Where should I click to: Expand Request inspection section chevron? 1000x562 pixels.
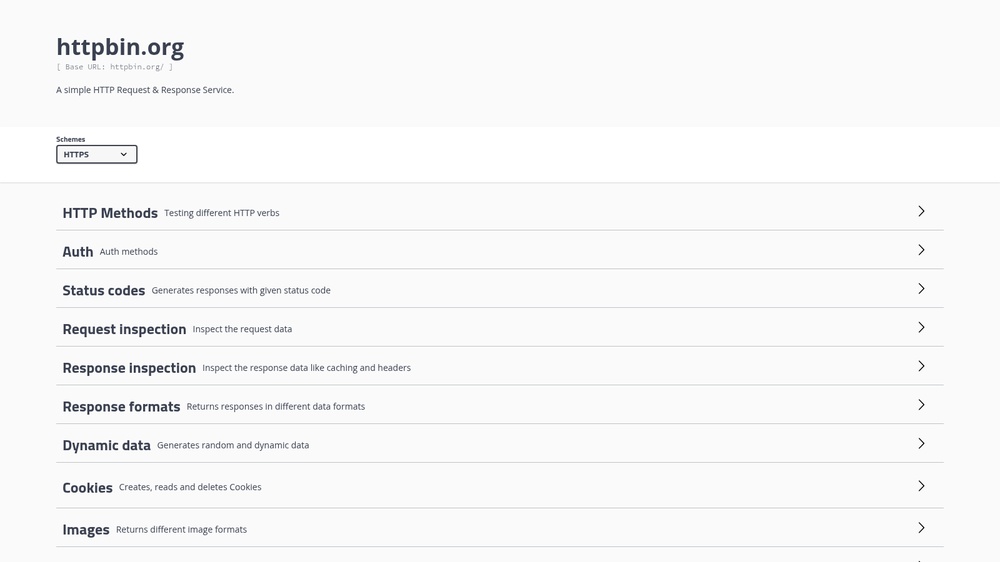click(x=921, y=327)
